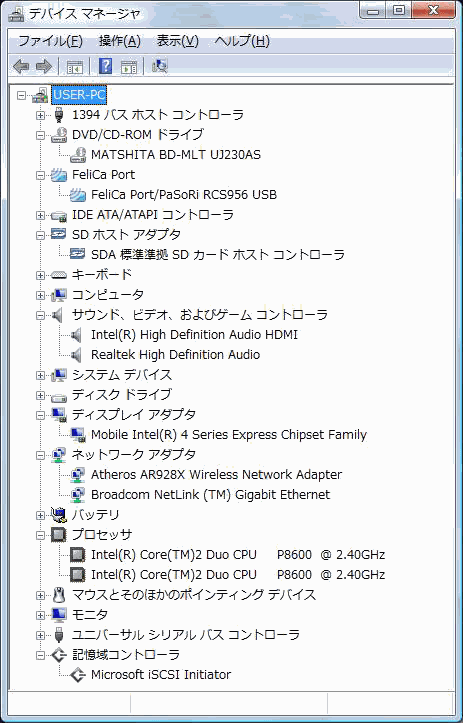The height and width of the screenshot is (723, 463).
Task: Click the MATSHITA BD-MLT UJ230AS drive icon
Action: 78,155
